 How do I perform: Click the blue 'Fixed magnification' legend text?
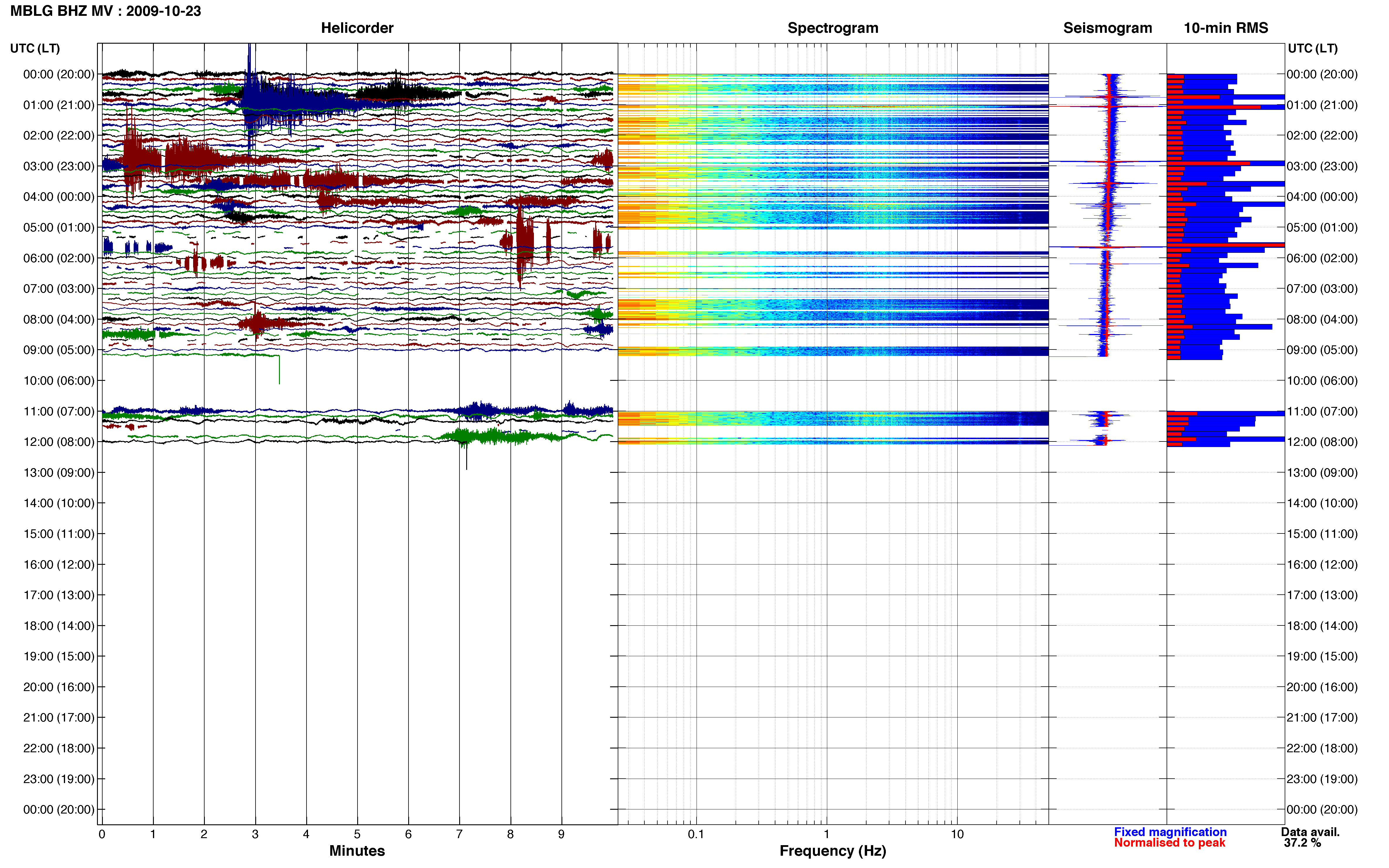(1170, 832)
